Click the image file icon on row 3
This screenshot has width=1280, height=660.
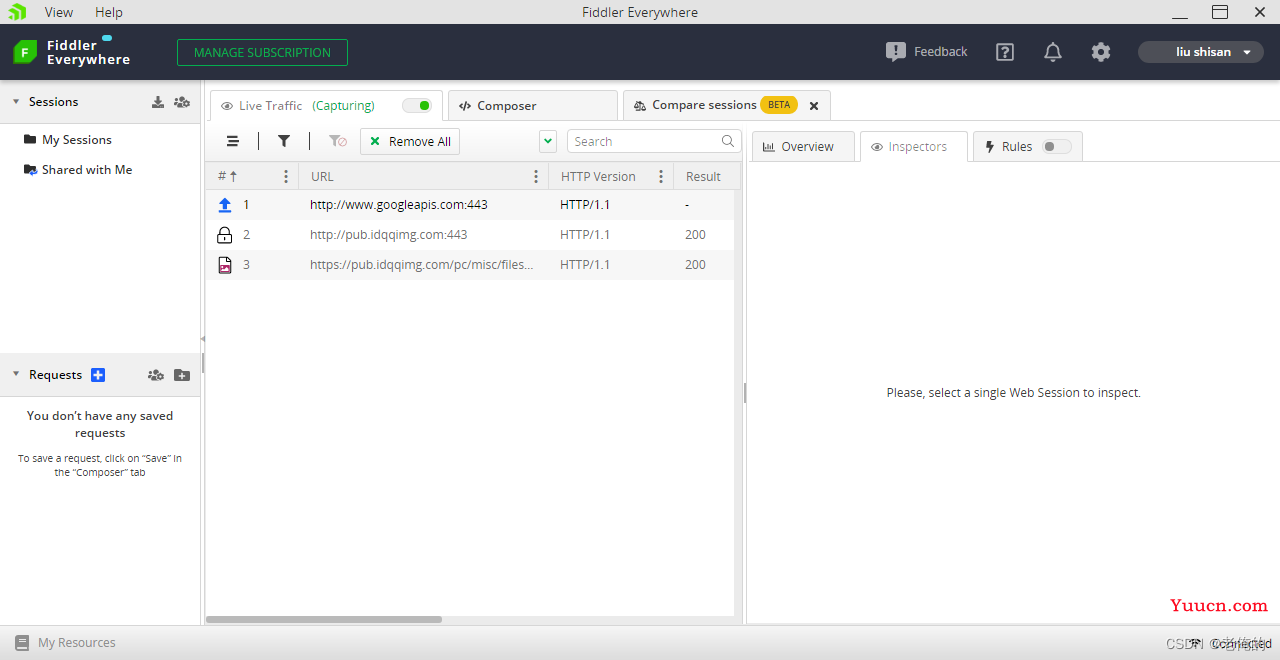click(x=225, y=265)
